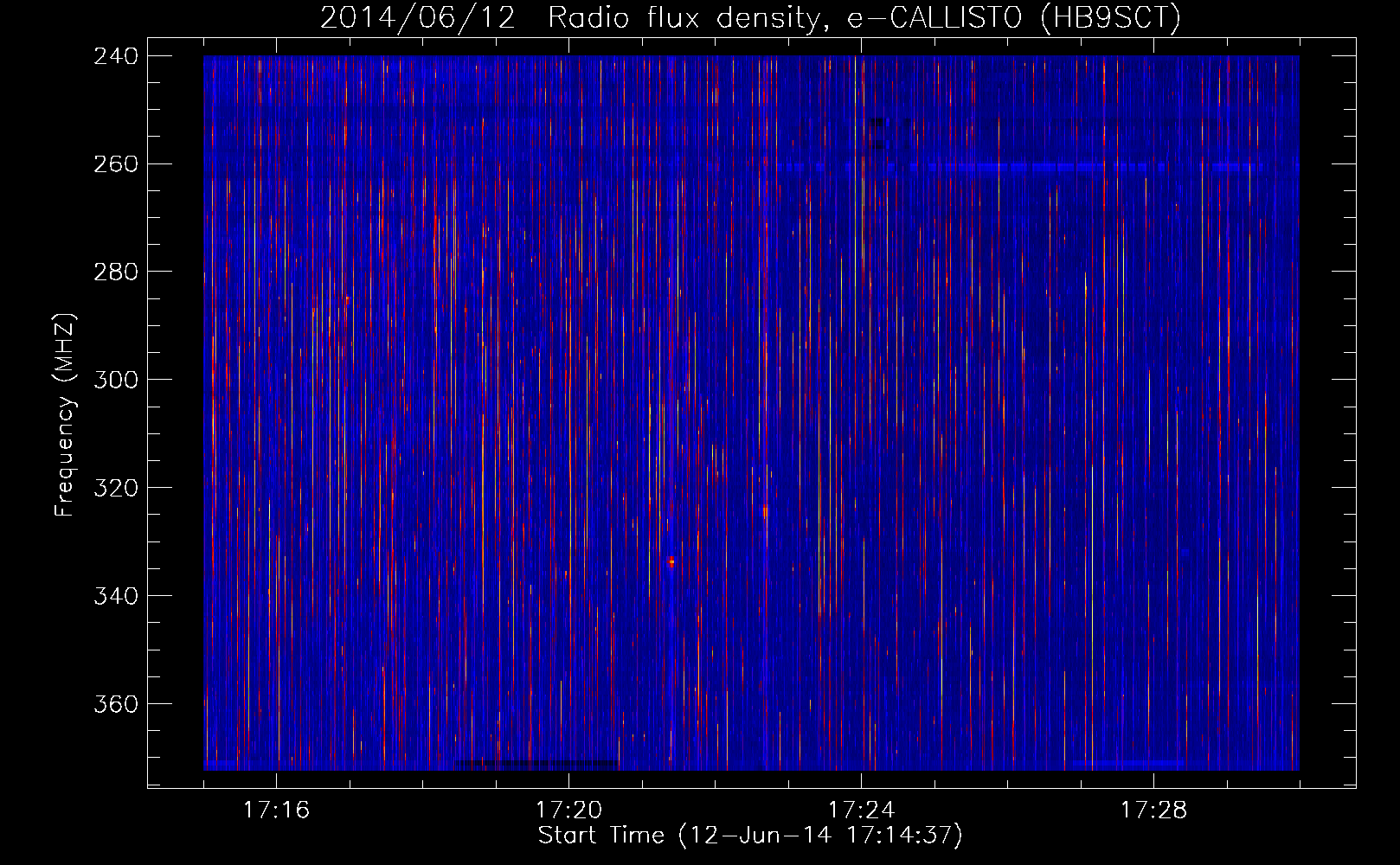Click the 17:16 time tick label
Viewport: 1400px width, 865px height.
[276, 811]
